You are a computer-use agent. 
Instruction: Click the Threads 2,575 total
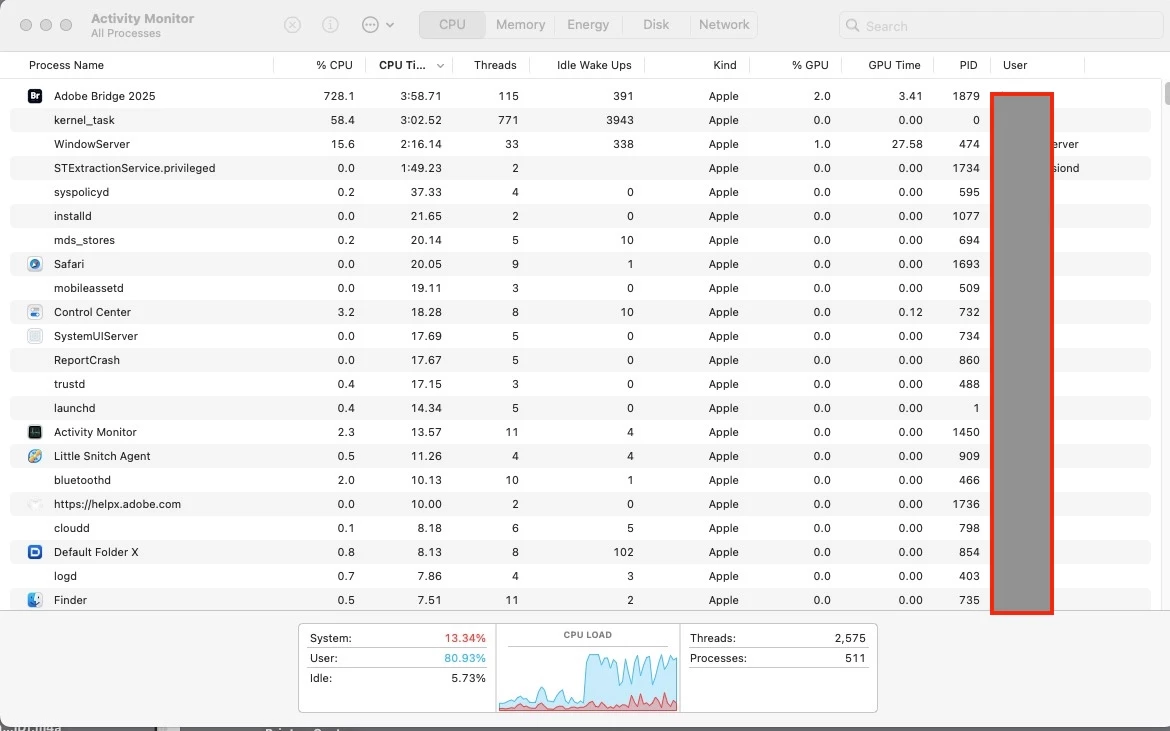[x=778, y=639]
